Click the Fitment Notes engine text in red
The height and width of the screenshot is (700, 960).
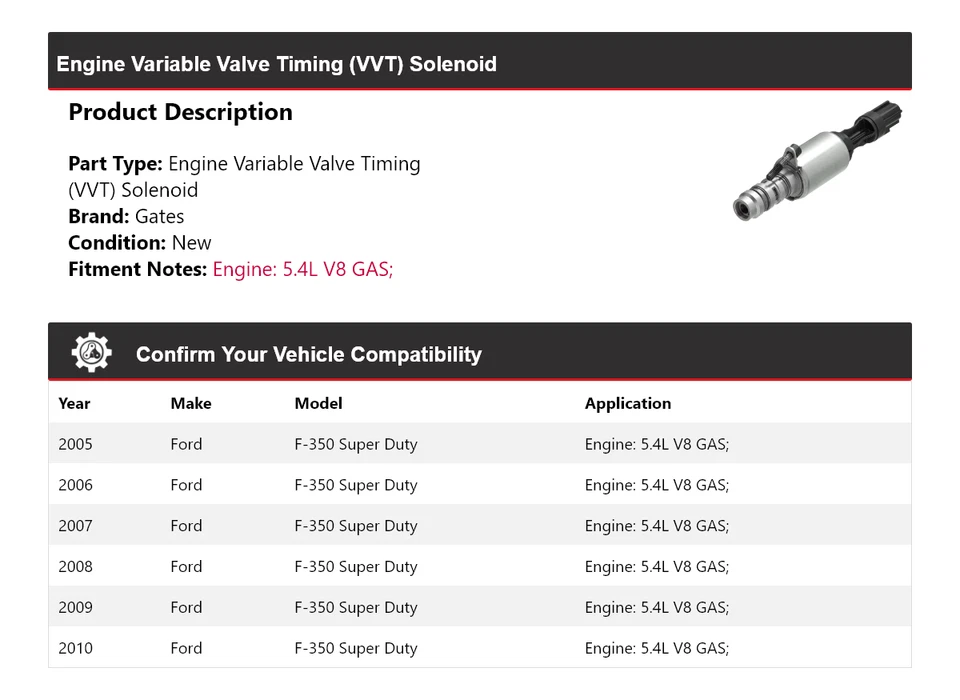[302, 269]
